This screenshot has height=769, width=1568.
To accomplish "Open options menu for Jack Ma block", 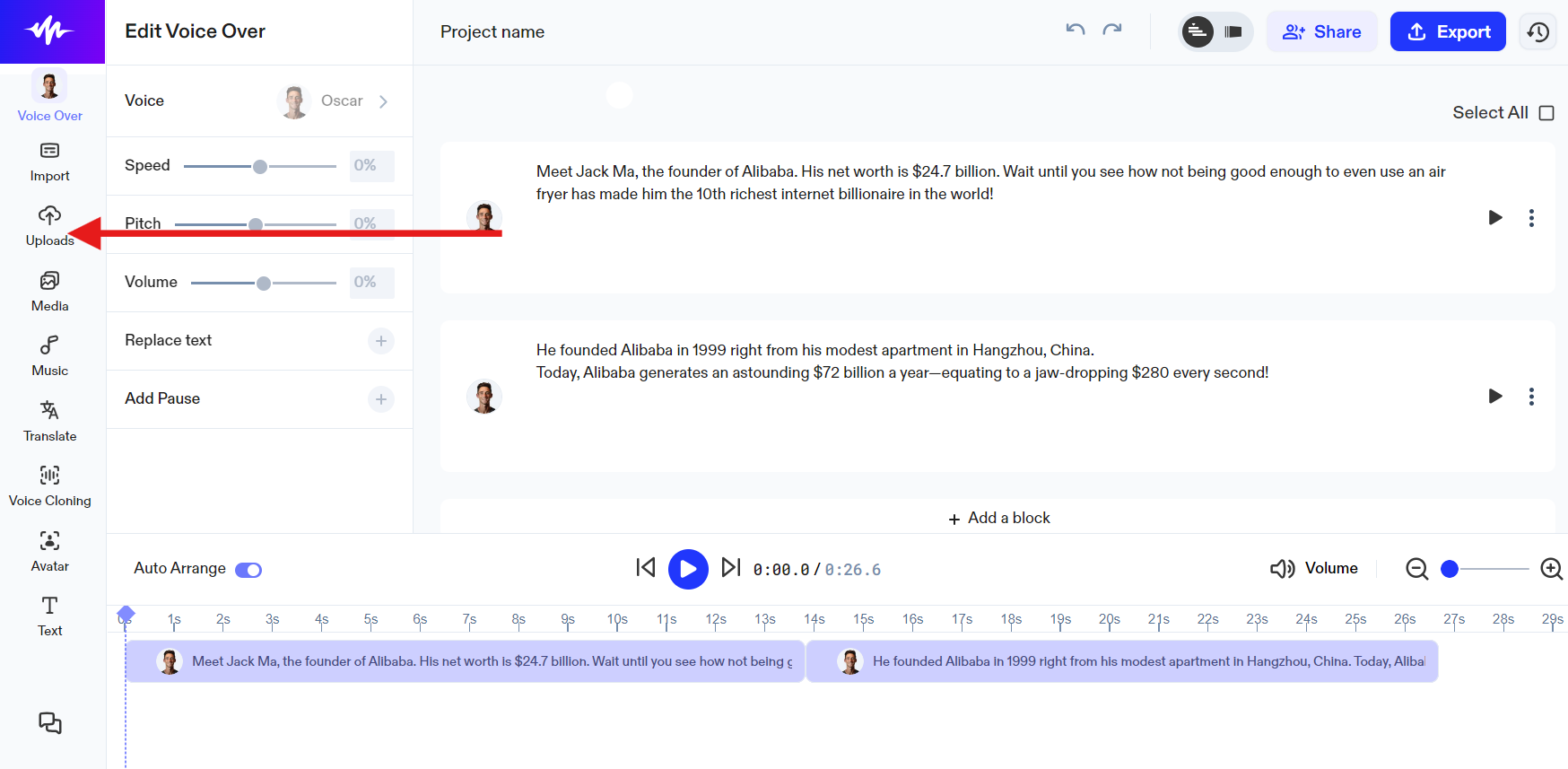I will (x=1531, y=217).
